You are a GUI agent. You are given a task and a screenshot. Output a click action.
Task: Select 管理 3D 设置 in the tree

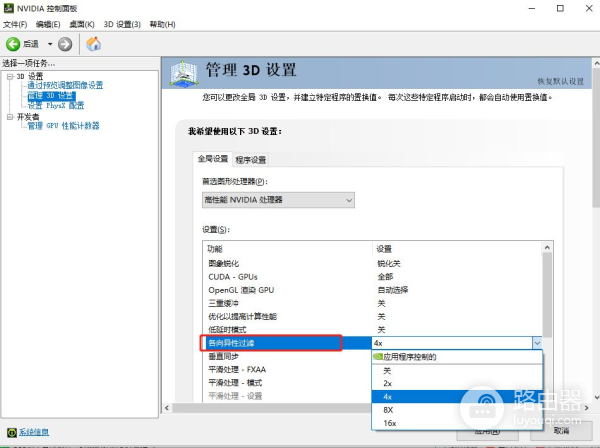pos(51,95)
